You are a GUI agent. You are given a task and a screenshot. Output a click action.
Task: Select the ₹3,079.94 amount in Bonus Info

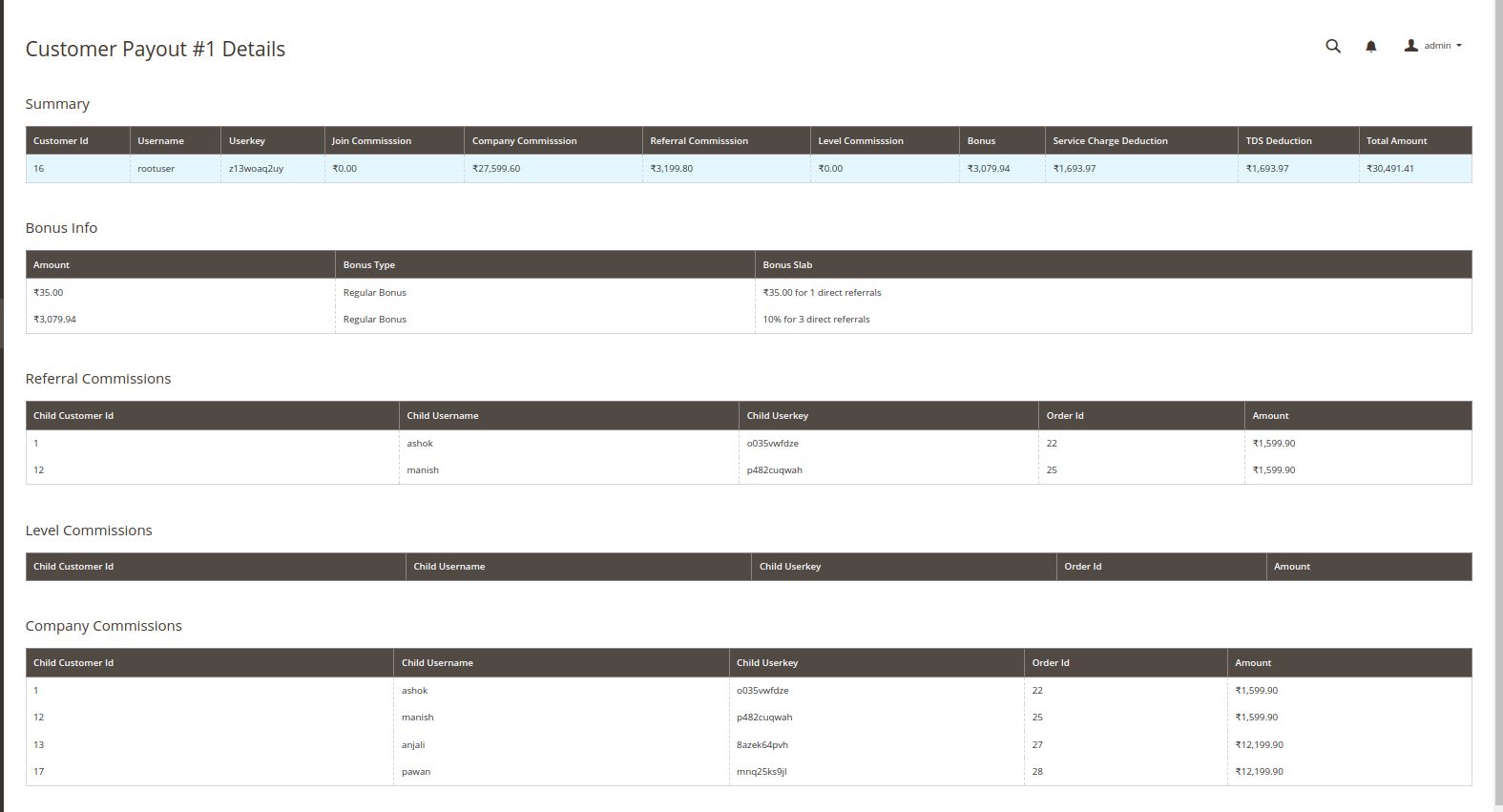54,320
